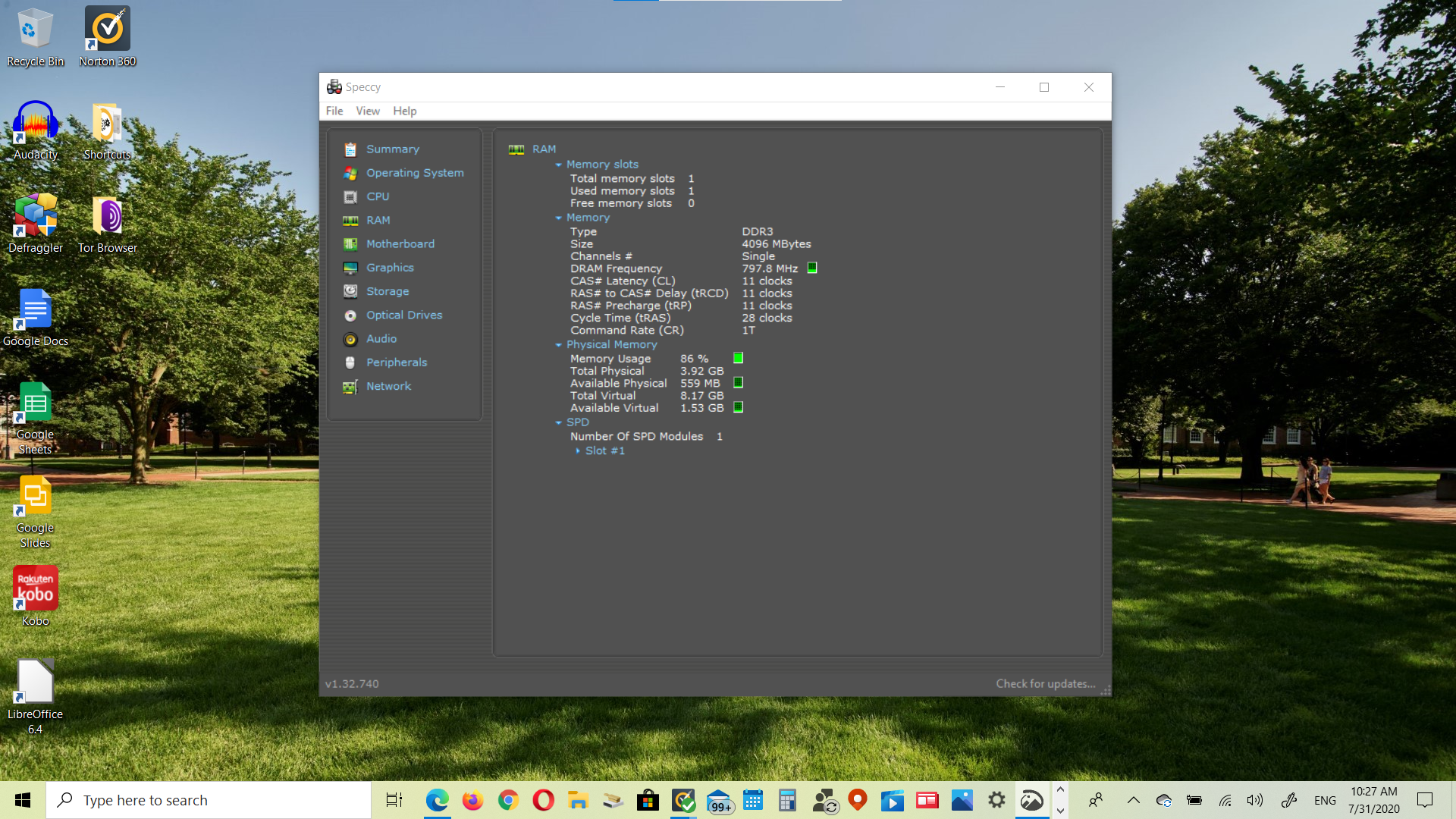Click the DDR3 memory type value
Image resolution: width=1456 pixels, height=819 pixels.
click(757, 232)
